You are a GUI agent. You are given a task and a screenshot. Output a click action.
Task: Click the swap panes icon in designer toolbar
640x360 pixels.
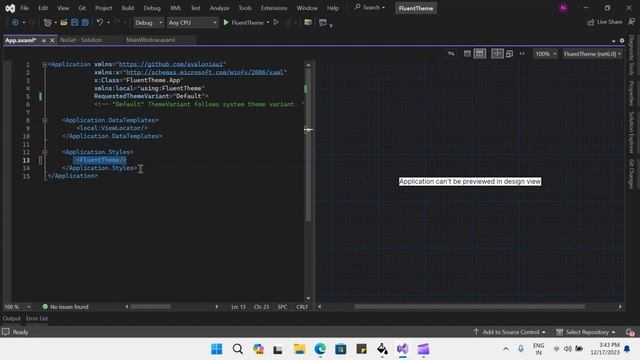[451, 53]
